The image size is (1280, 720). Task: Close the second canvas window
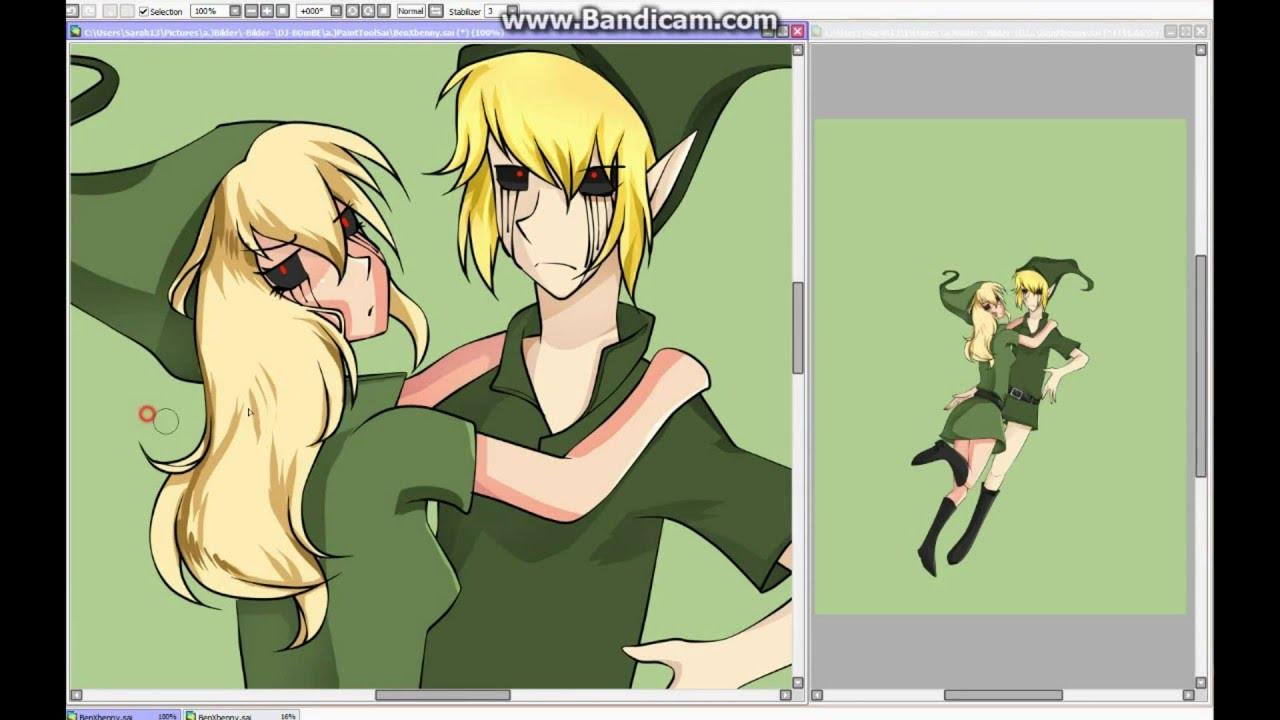[1200, 31]
